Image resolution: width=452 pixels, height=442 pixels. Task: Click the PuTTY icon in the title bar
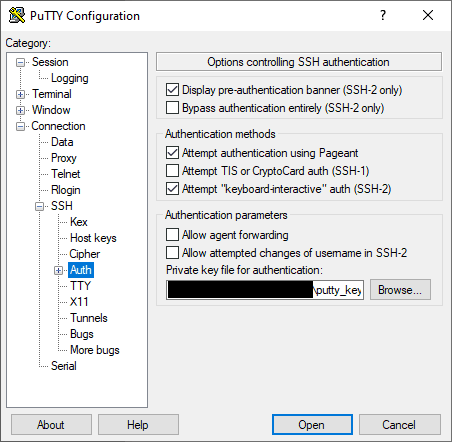tap(17, 15)
